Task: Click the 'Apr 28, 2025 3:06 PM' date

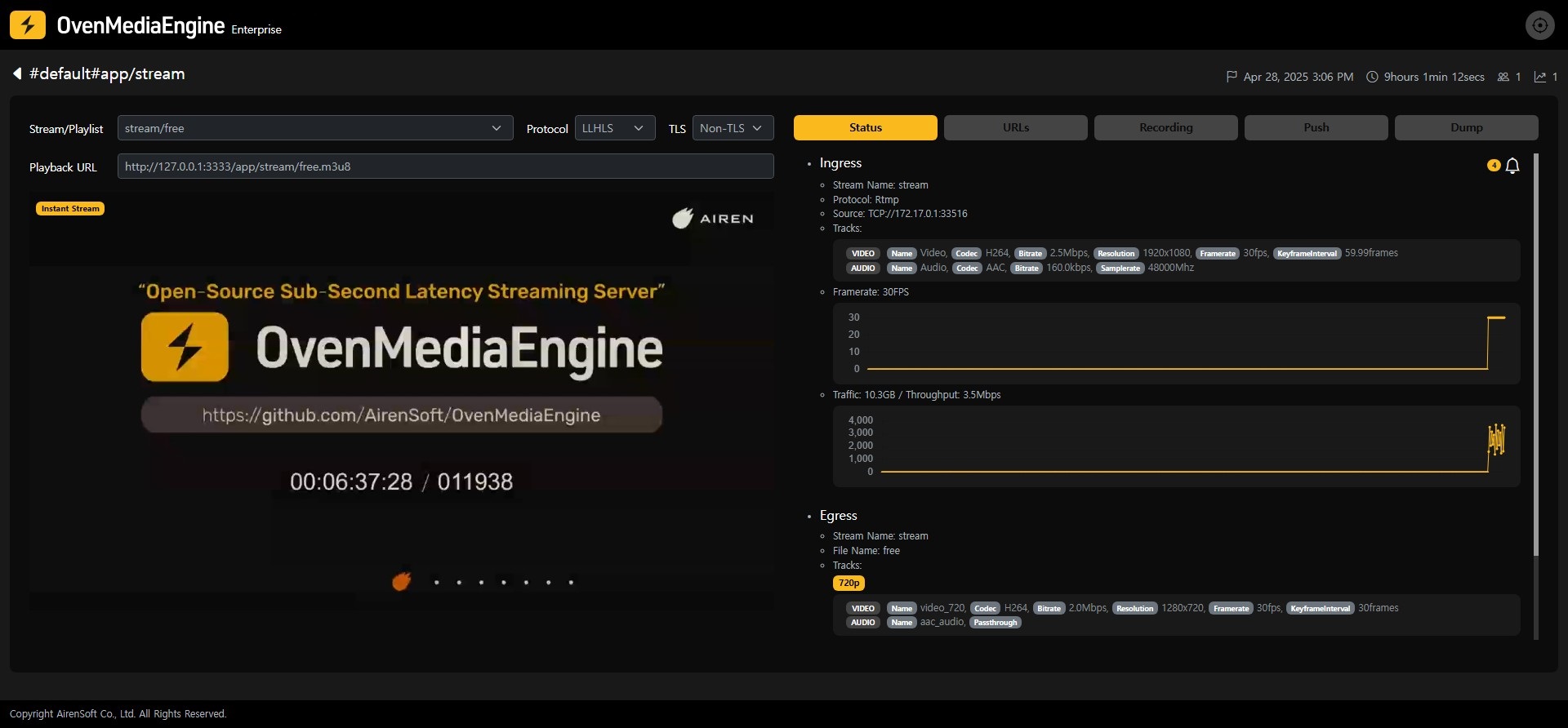Action: click(1298, 77)
